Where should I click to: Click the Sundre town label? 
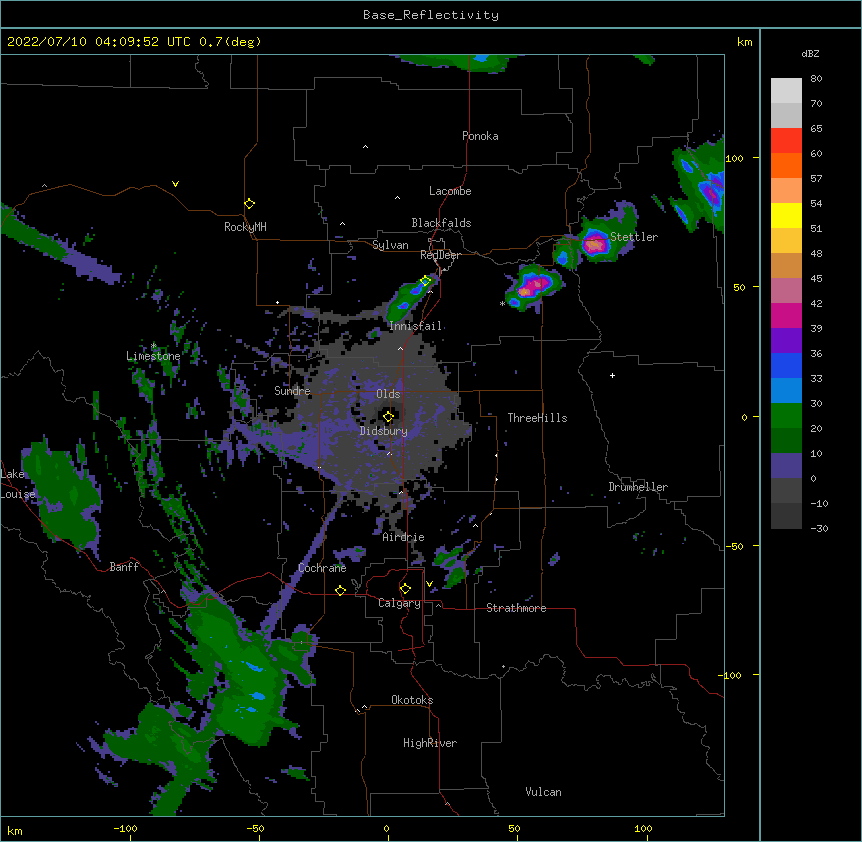coord(292,391)
